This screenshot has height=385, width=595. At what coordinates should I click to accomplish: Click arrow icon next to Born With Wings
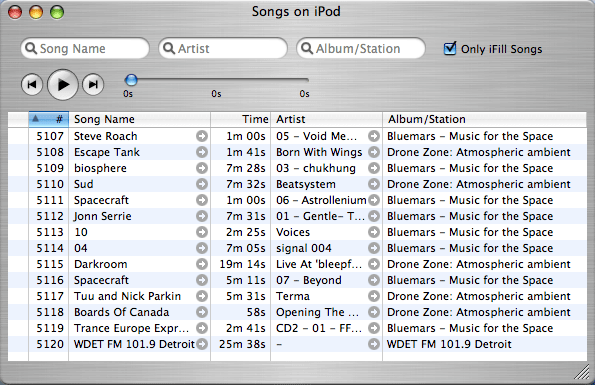click(374, 152)
